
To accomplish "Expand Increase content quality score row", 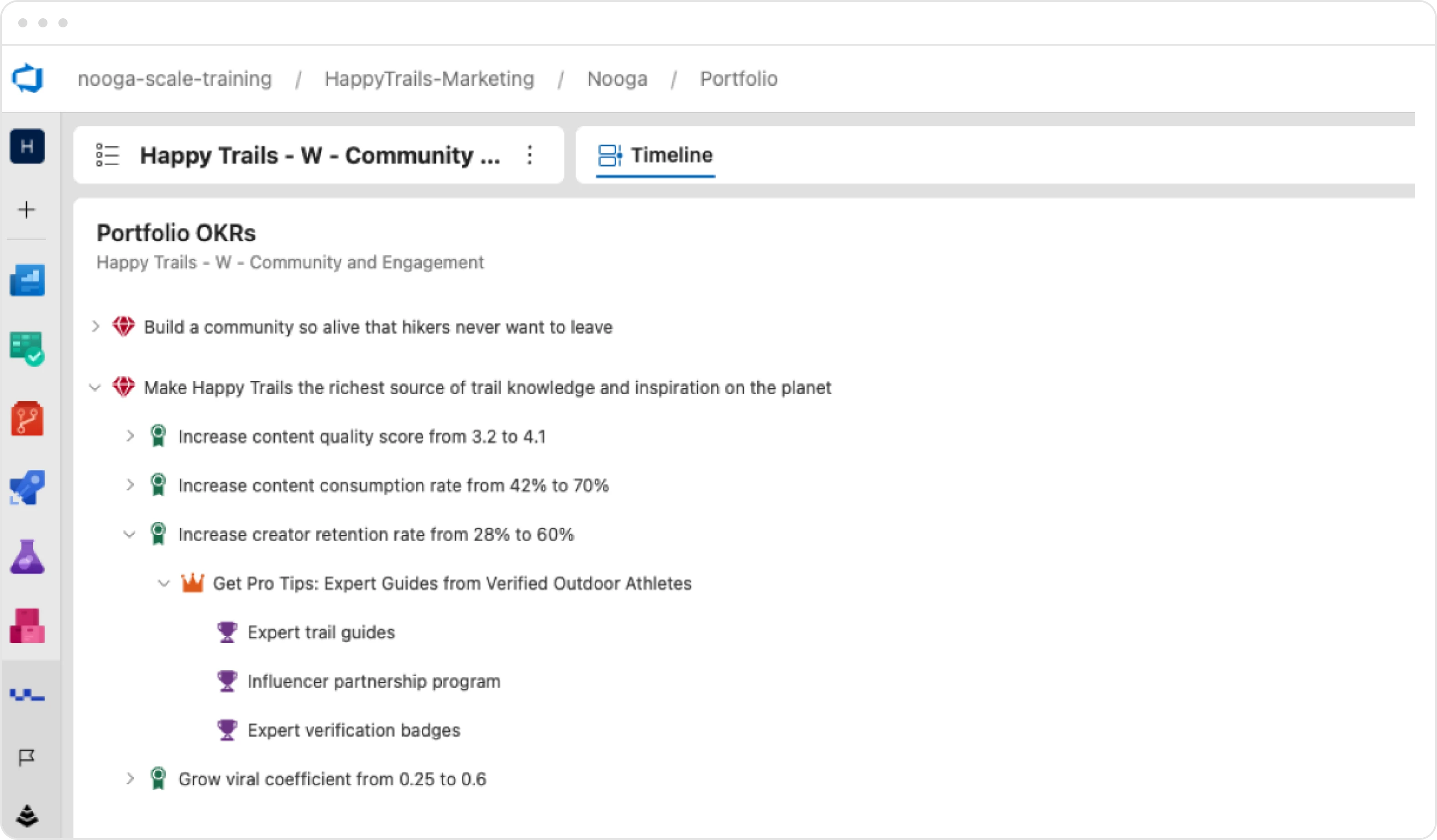I will pos(130,436).
